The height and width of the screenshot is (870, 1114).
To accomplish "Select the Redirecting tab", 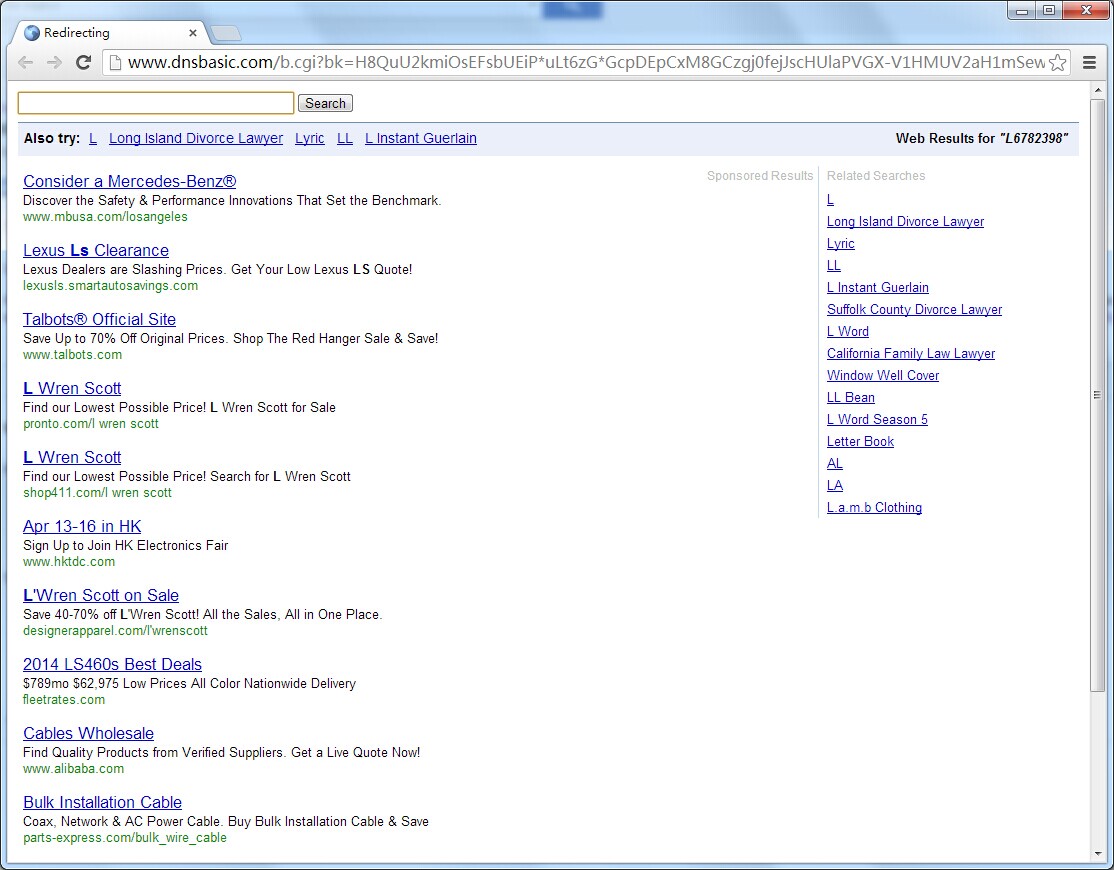I will tap(110, 33).
